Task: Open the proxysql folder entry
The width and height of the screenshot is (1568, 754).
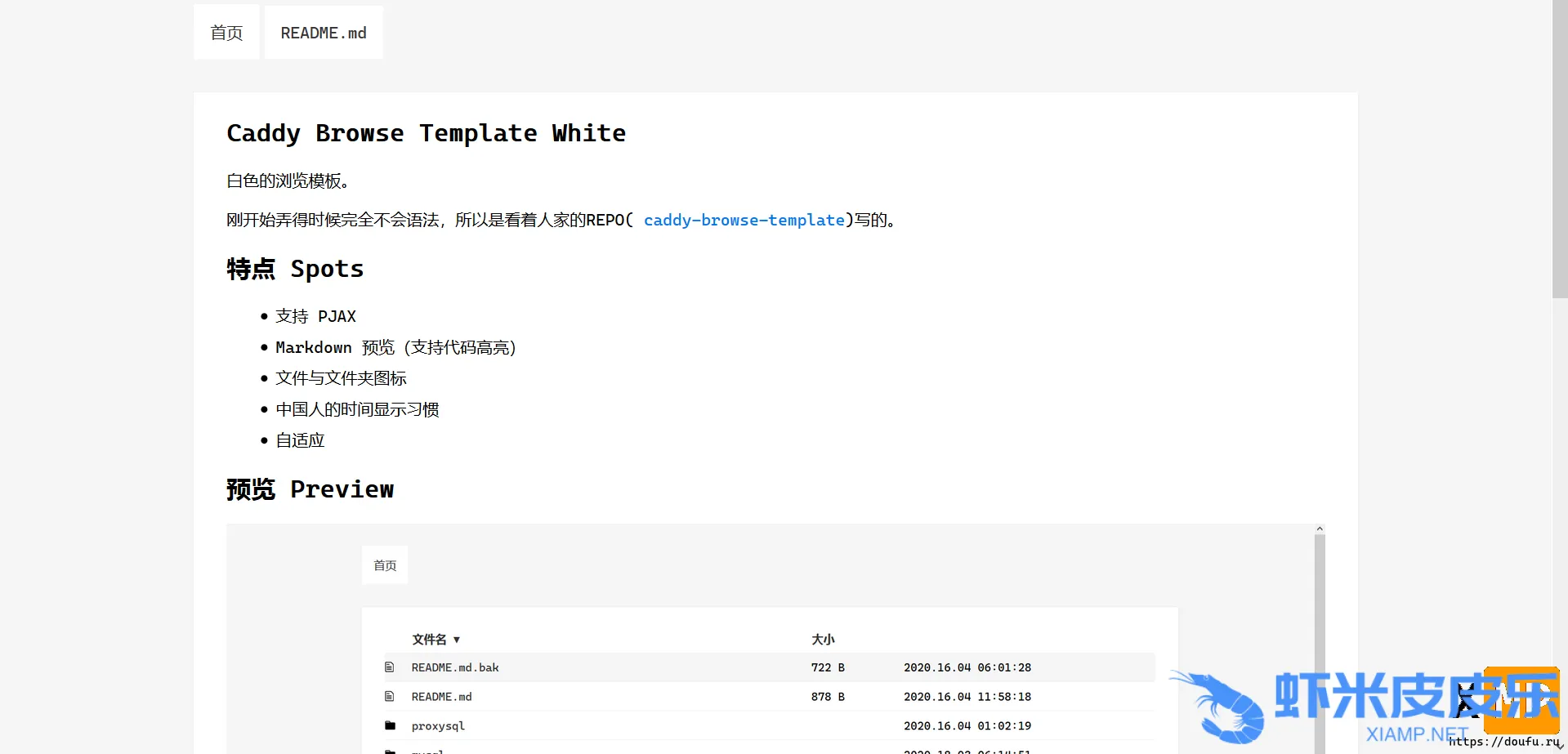Action: 438,726
